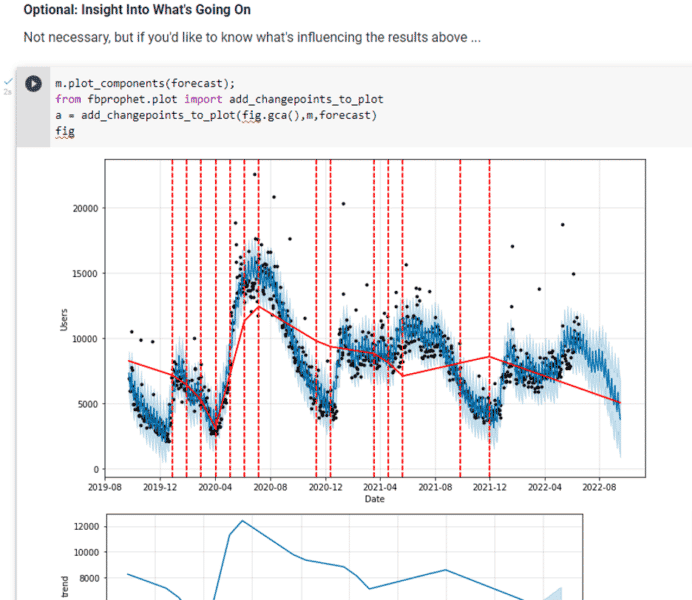Click the 12000 tick on trend plot
Image resolution: width=692 pixels, height=600 pixels.
[x=86, y=526]
